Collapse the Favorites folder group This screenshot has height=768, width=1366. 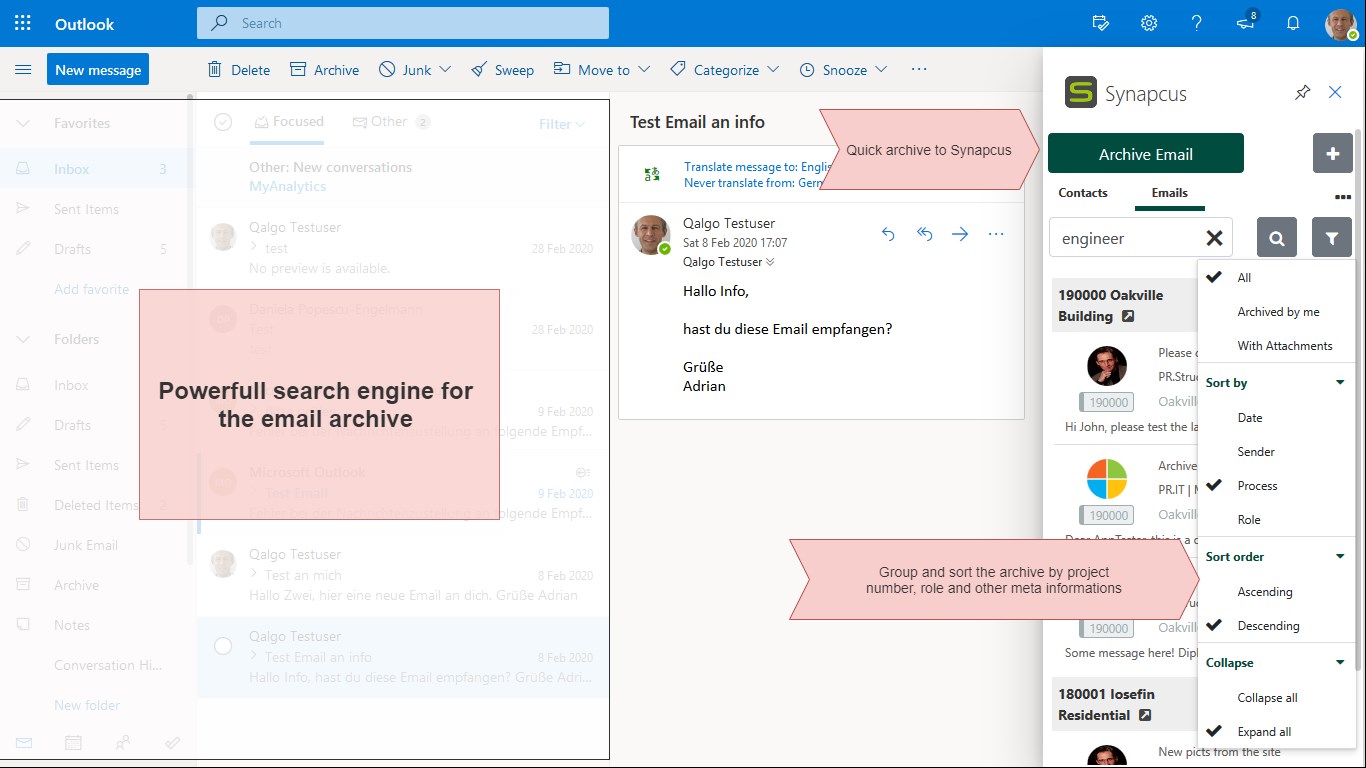tap(24, 123)
